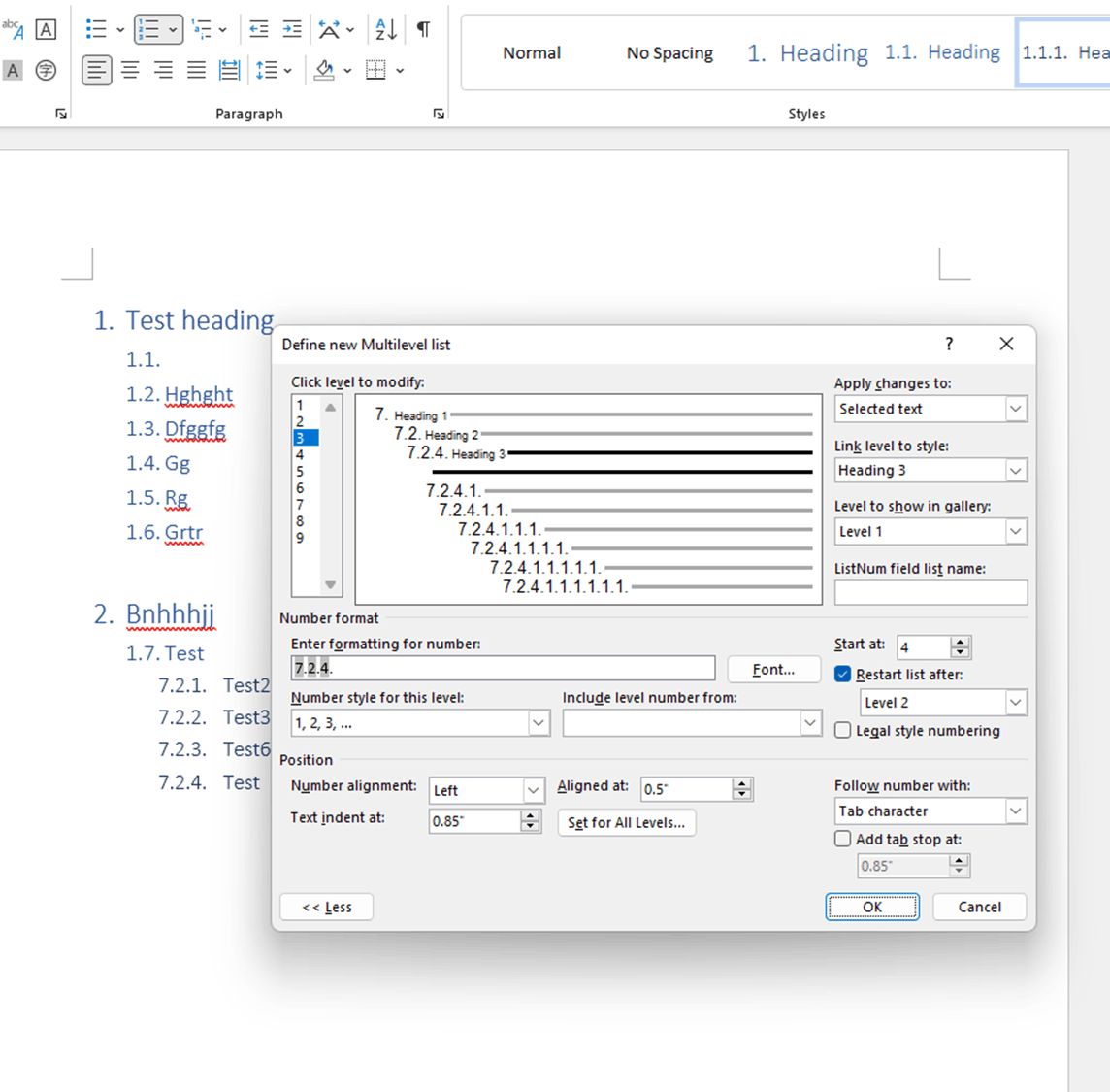Justify the paragraph text
1110x1092 pixels.
(196, 70)
